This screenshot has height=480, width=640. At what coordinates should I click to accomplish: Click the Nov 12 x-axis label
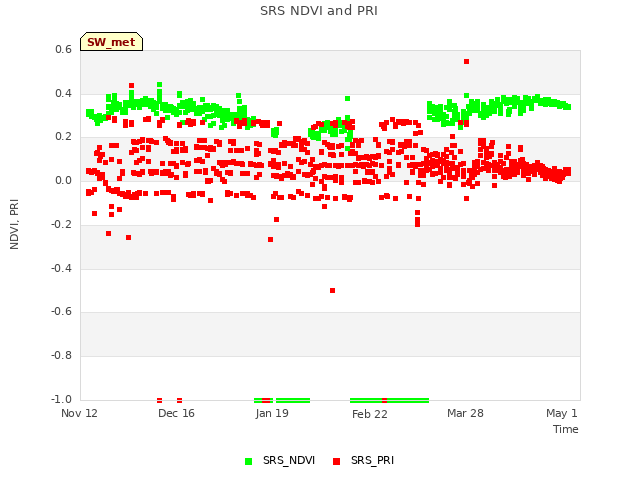coord(79,413)
